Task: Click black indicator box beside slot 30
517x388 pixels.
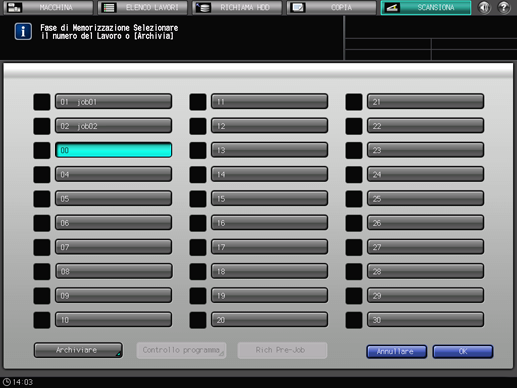Action: 354,320
